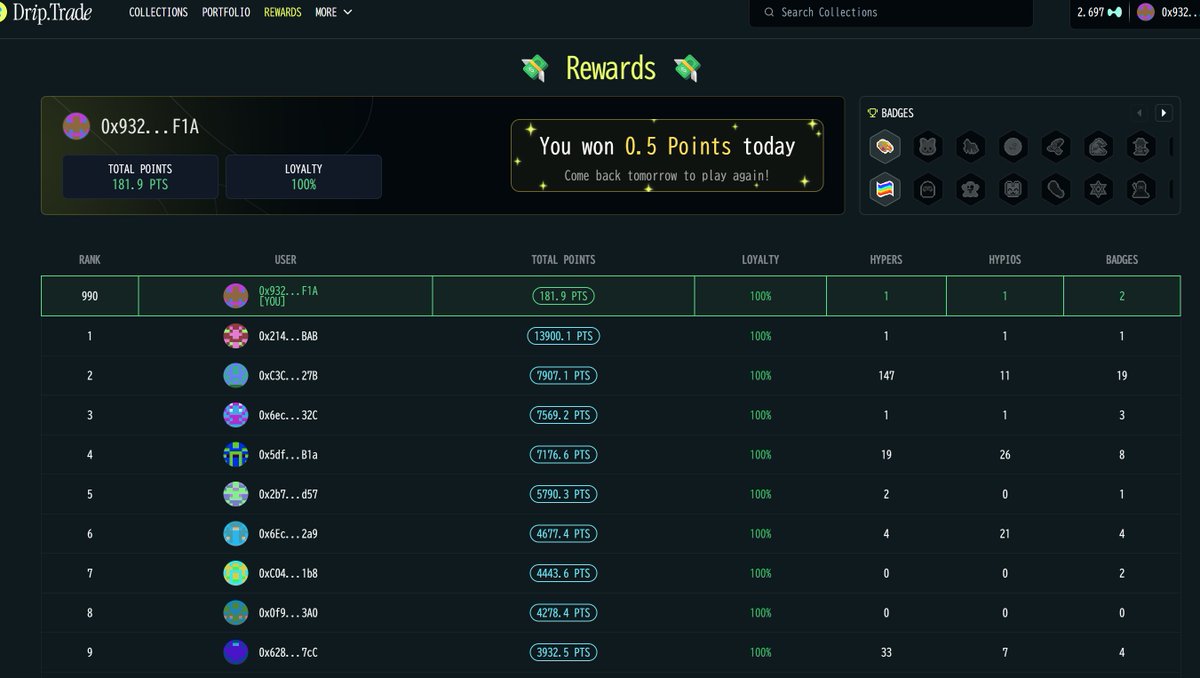Select the locked cat-face badge
Screen dimensions: 1200x678
pos(928,146)
